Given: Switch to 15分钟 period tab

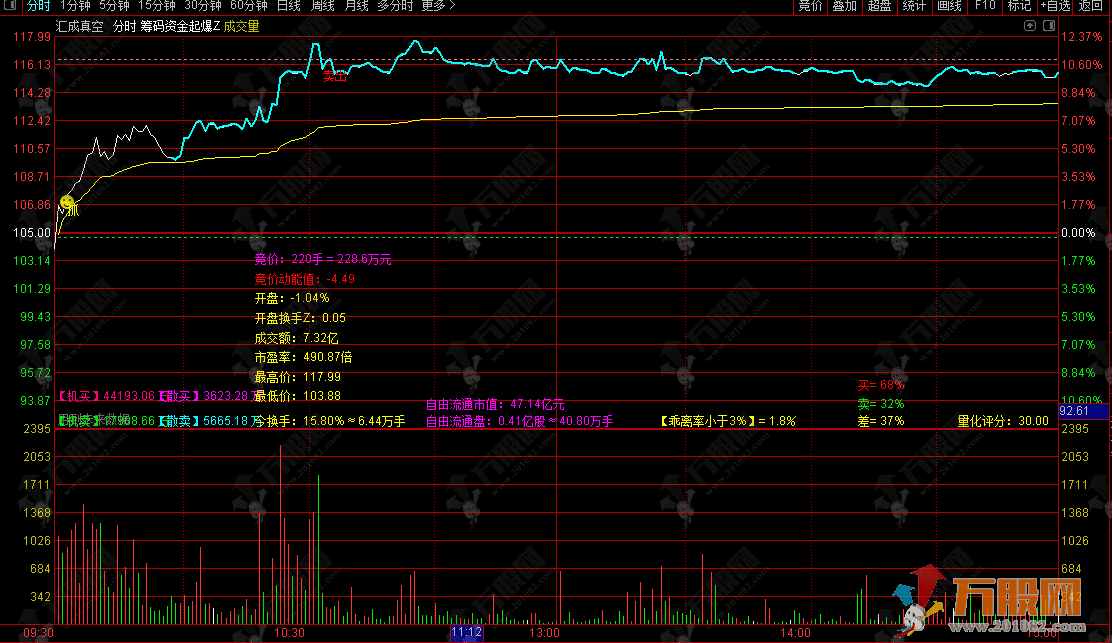Looking at the screenshot, I should 157,6.
